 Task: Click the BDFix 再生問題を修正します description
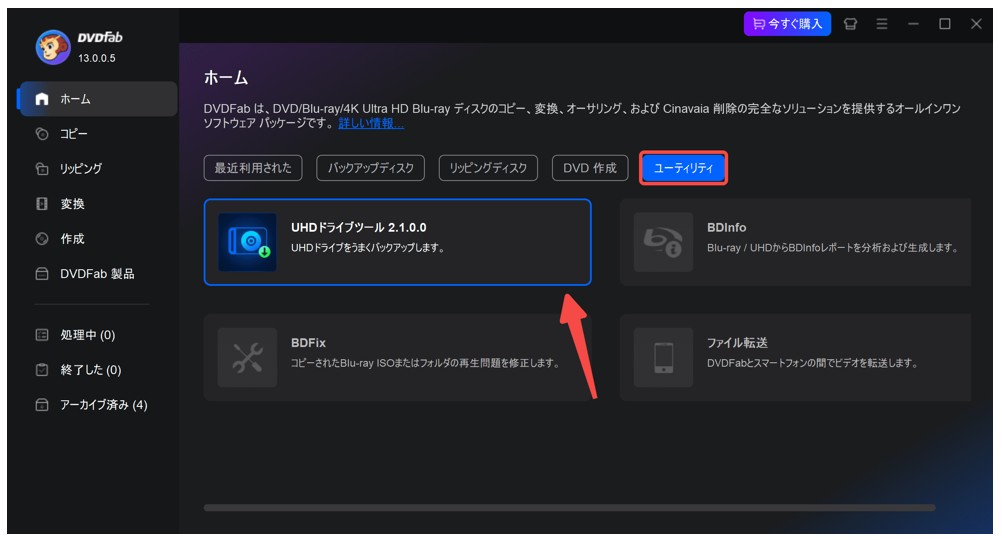click(x=425, y=363)
